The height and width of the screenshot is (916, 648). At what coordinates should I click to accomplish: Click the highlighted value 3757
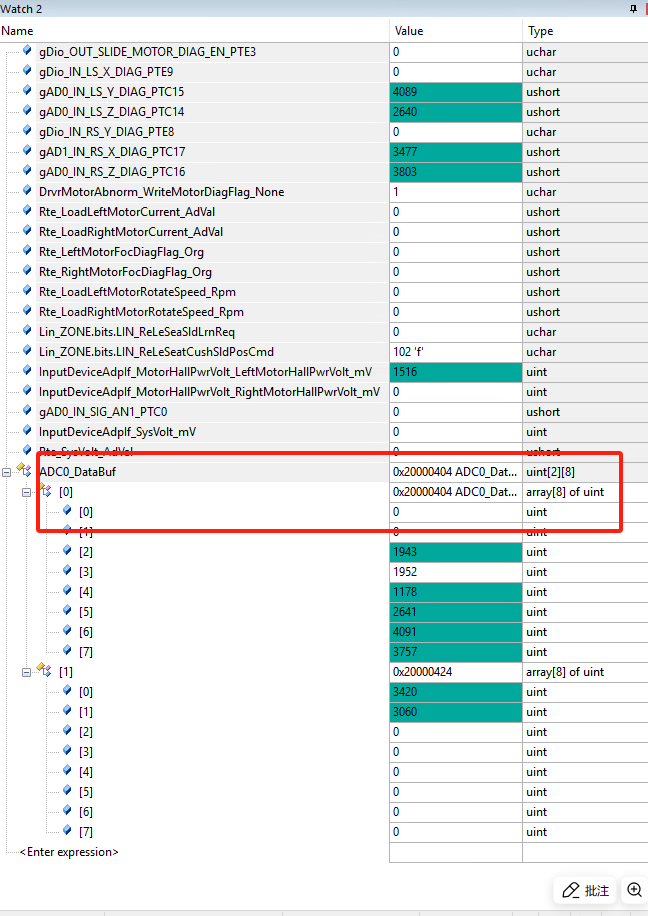[456, 652]
